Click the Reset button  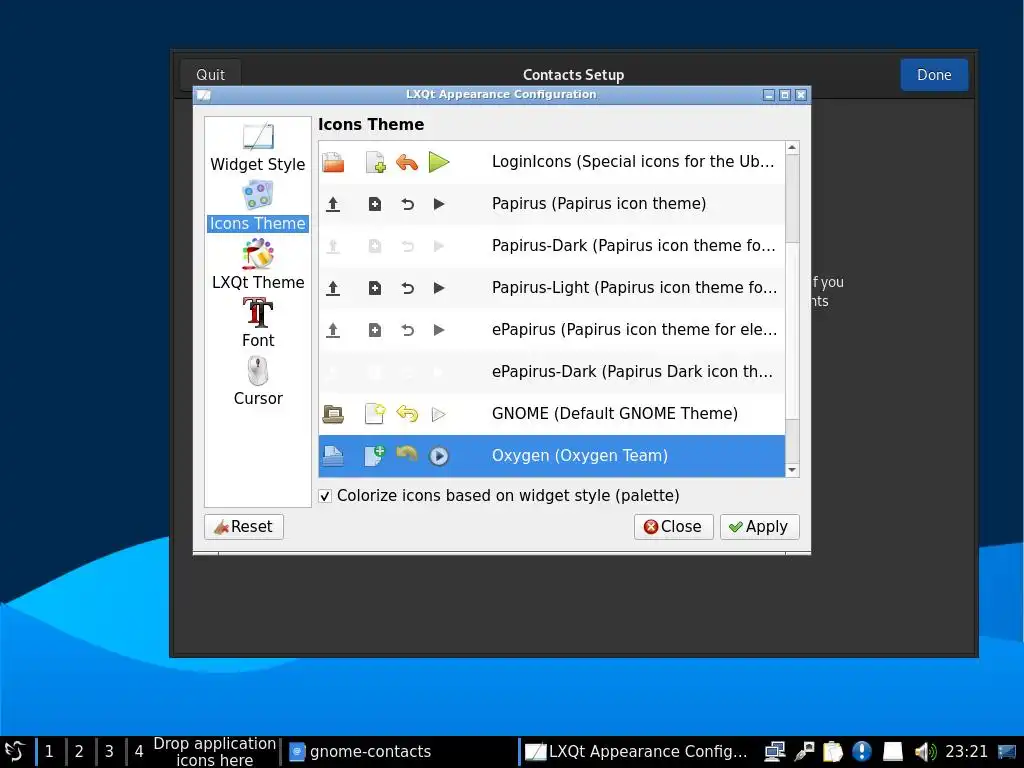244,527
